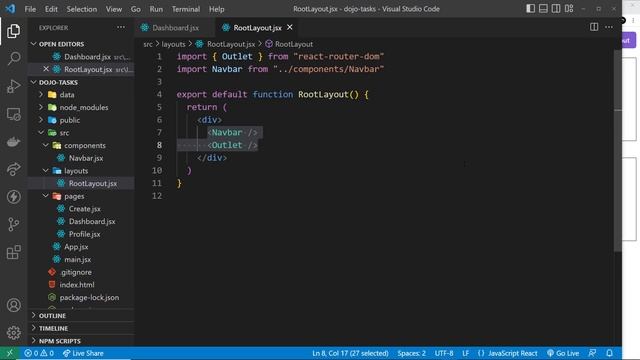Toggle secondary side bar layout icon

pos(556,9)
